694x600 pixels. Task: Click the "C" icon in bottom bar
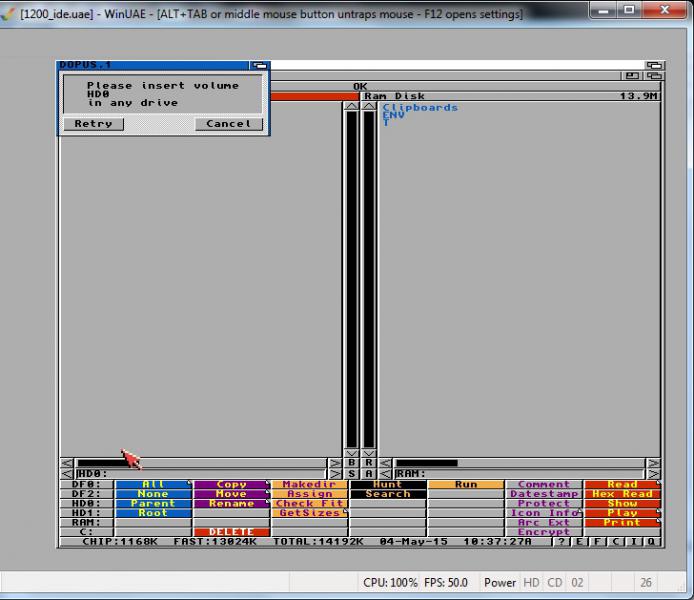(616, 541)
